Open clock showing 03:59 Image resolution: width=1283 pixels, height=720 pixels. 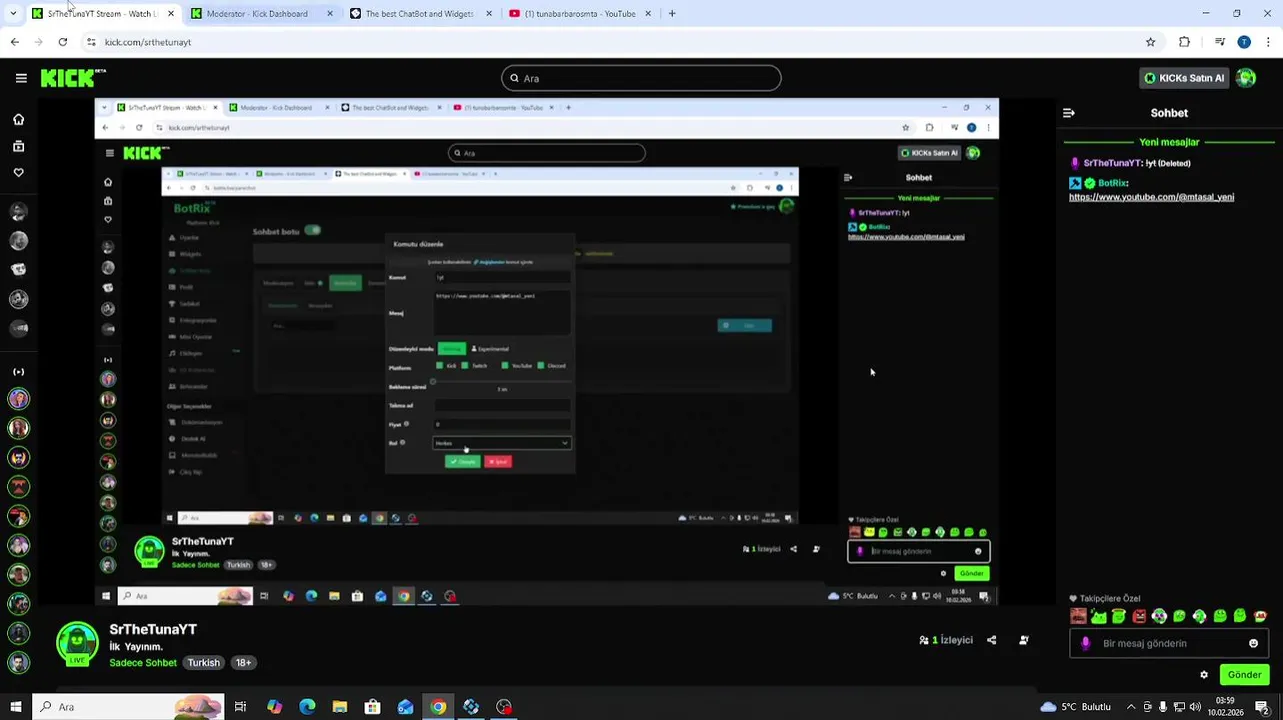coord(1226,707)
